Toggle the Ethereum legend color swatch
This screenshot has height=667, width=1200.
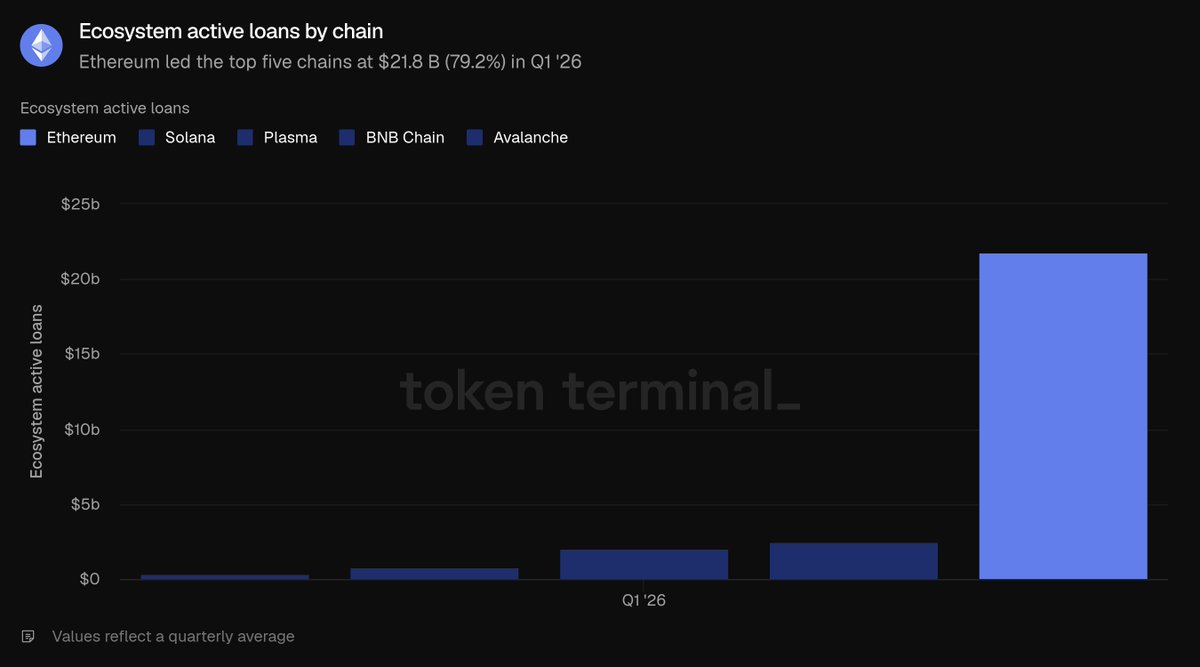(x=28, y=137)
